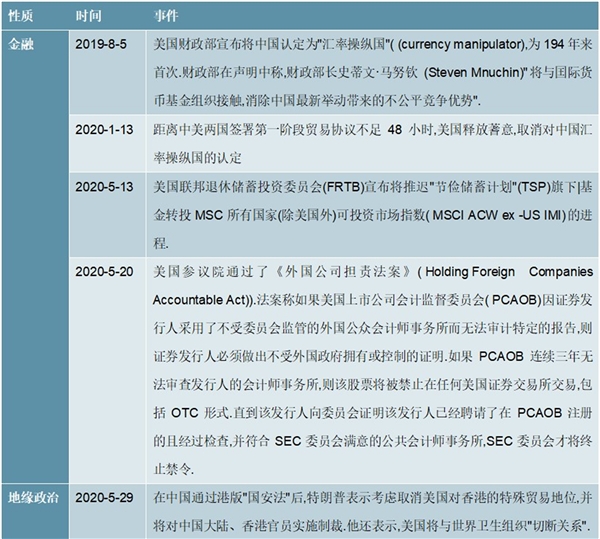This screenshot has height=539, width=600.
Task: Click the text 'Holding Foreign Companies'
Action: pos(509,272)
